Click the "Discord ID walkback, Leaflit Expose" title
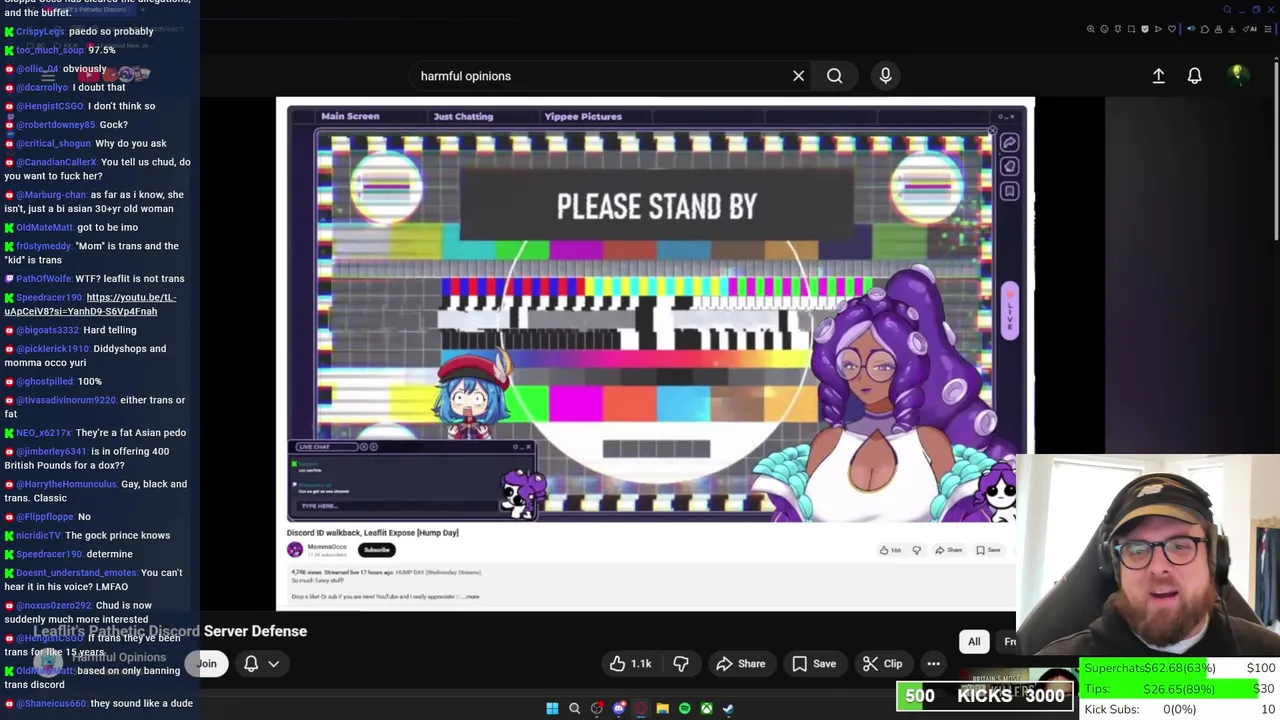1280x720 pixels. click(372, 533)
